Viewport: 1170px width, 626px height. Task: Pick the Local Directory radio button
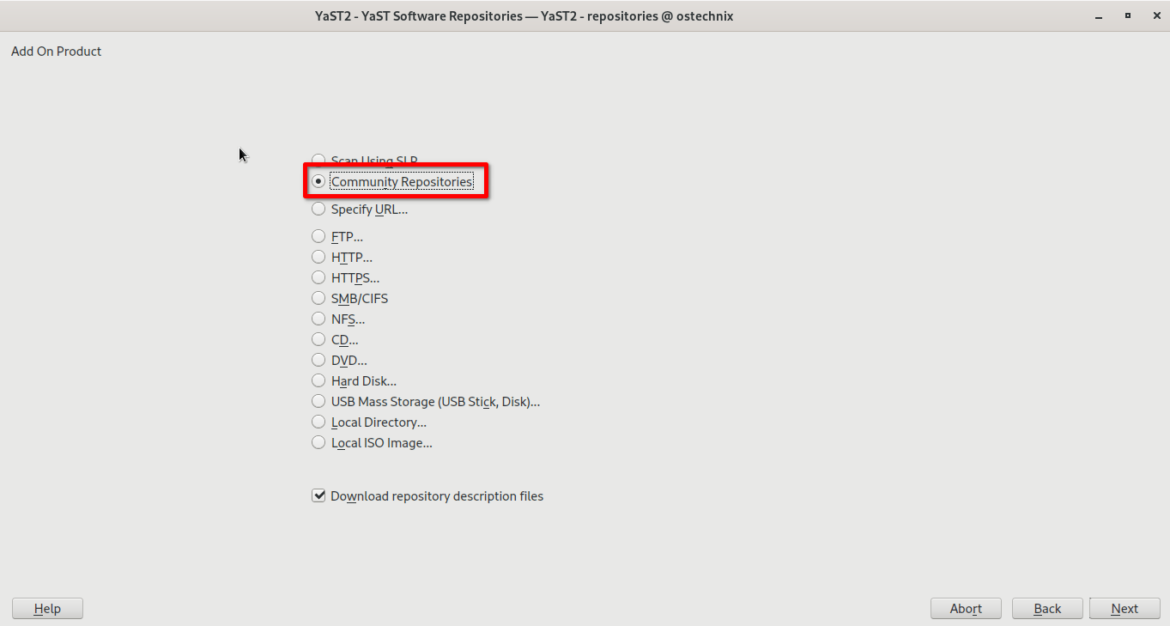[x=319, y=422]
